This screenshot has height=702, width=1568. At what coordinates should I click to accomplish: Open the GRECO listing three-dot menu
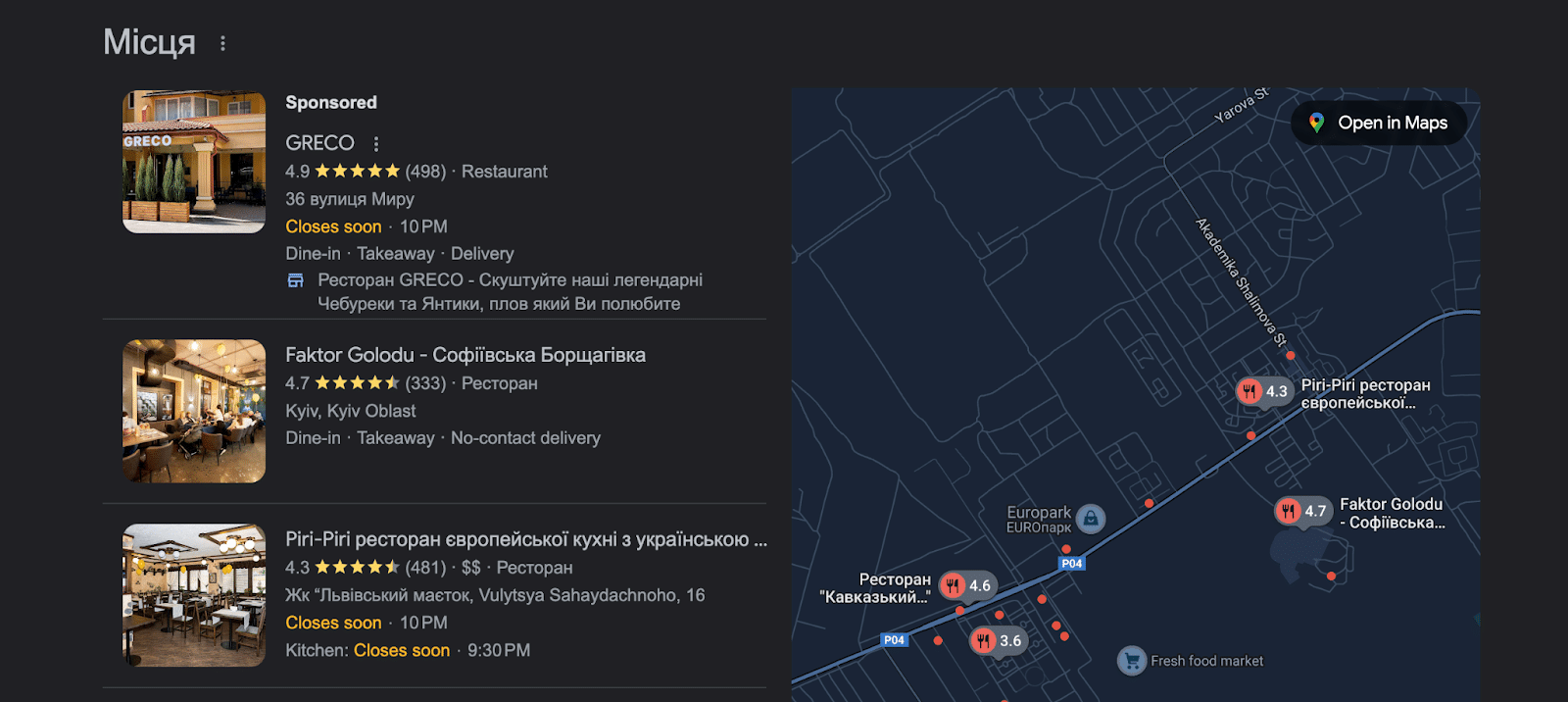pyautogui.click(x=376, y=143)
